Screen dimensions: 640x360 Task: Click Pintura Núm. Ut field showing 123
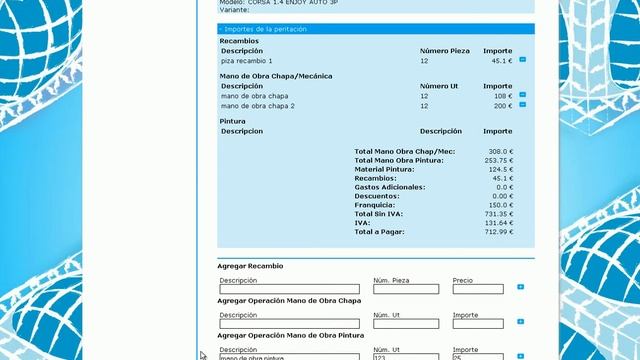tap(406, 357)
